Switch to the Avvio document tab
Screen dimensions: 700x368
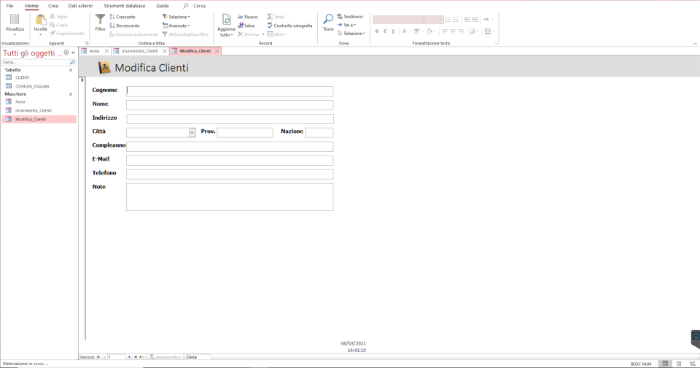point(94,51)
